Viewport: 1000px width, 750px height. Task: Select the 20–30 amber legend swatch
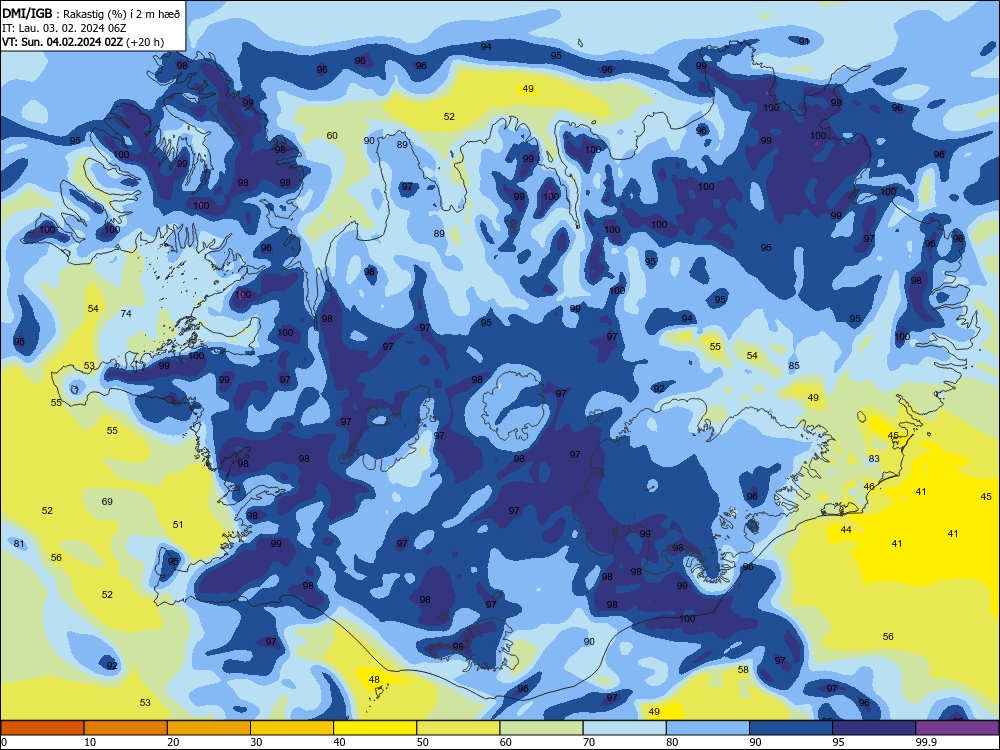coord(209,728)
